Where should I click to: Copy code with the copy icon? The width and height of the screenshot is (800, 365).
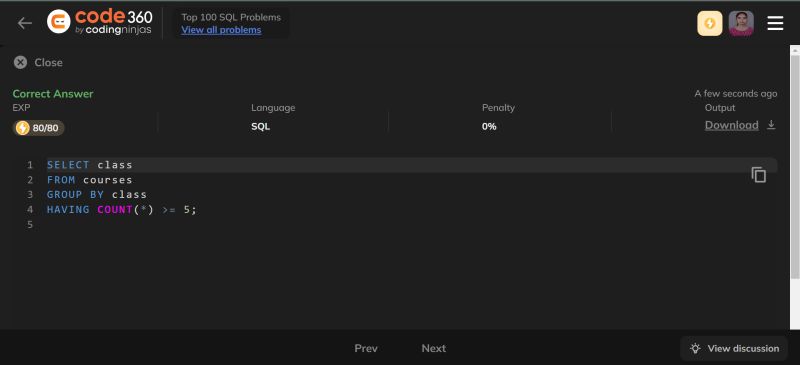coord(759,175)
